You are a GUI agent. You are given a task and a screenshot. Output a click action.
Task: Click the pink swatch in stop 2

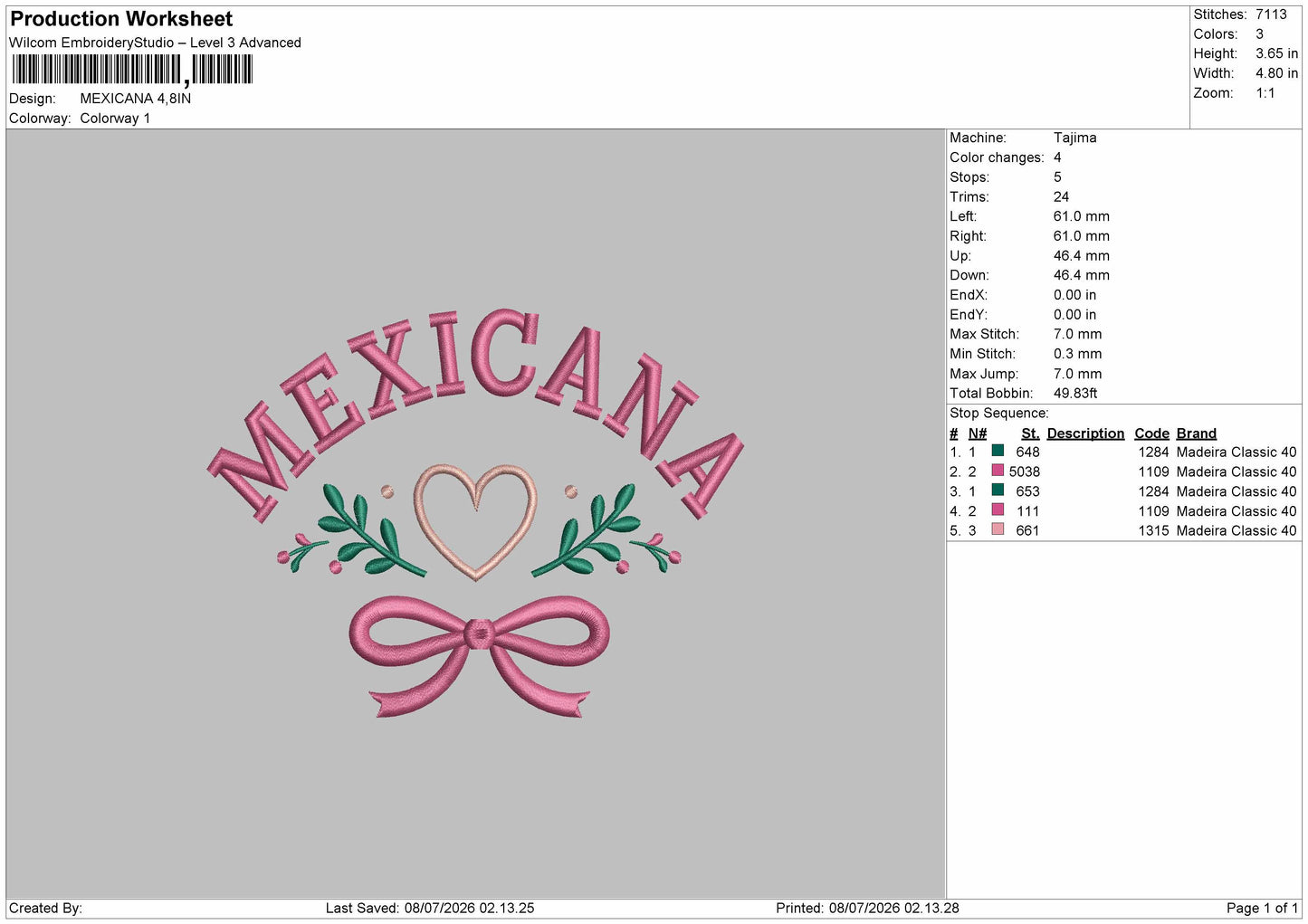(x=998, y=471)
